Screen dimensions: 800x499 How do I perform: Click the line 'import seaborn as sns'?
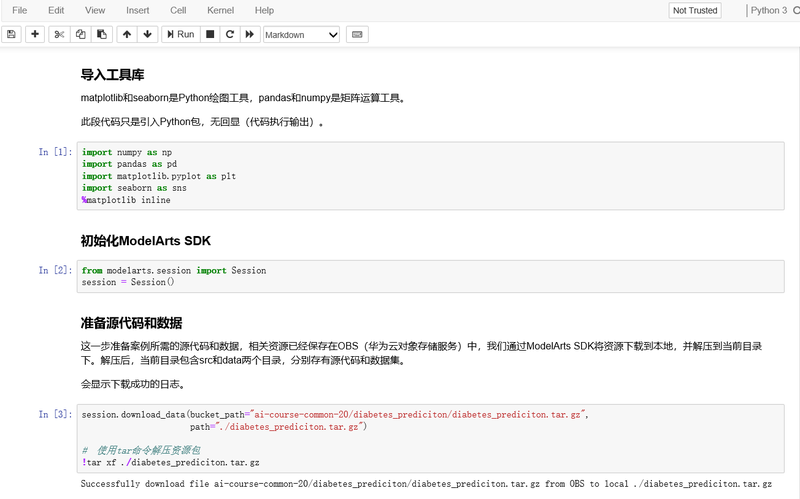[134, 188]
